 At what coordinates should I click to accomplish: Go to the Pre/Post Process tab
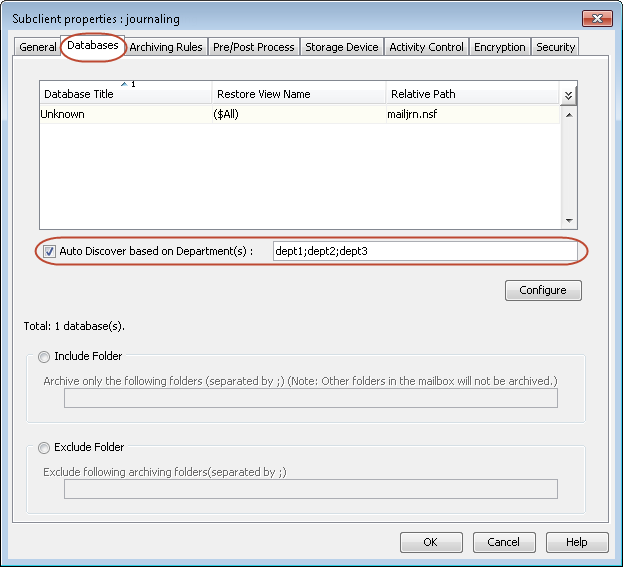click(253, 47)
